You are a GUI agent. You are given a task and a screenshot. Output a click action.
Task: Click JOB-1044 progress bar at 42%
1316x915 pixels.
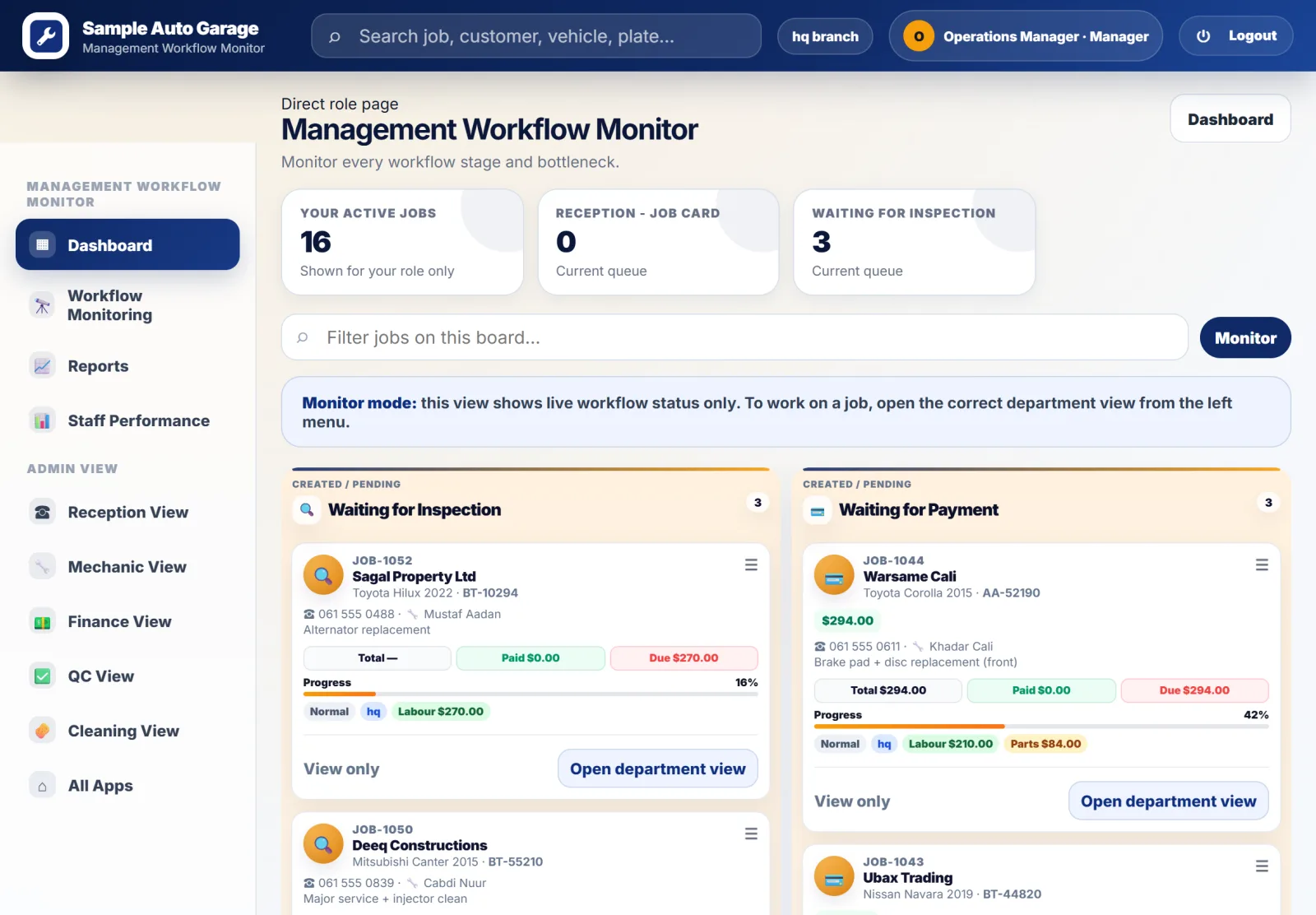coord(1041,727)
